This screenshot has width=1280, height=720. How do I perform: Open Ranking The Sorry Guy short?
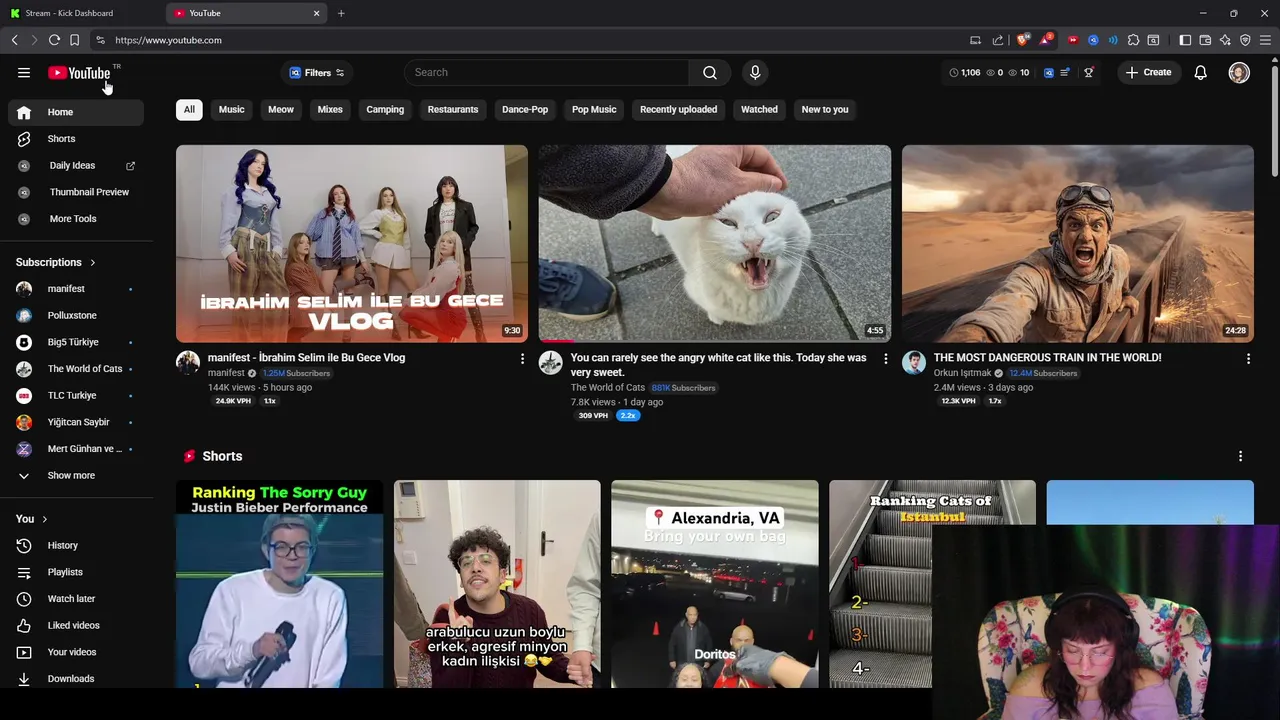click(280, 584)
